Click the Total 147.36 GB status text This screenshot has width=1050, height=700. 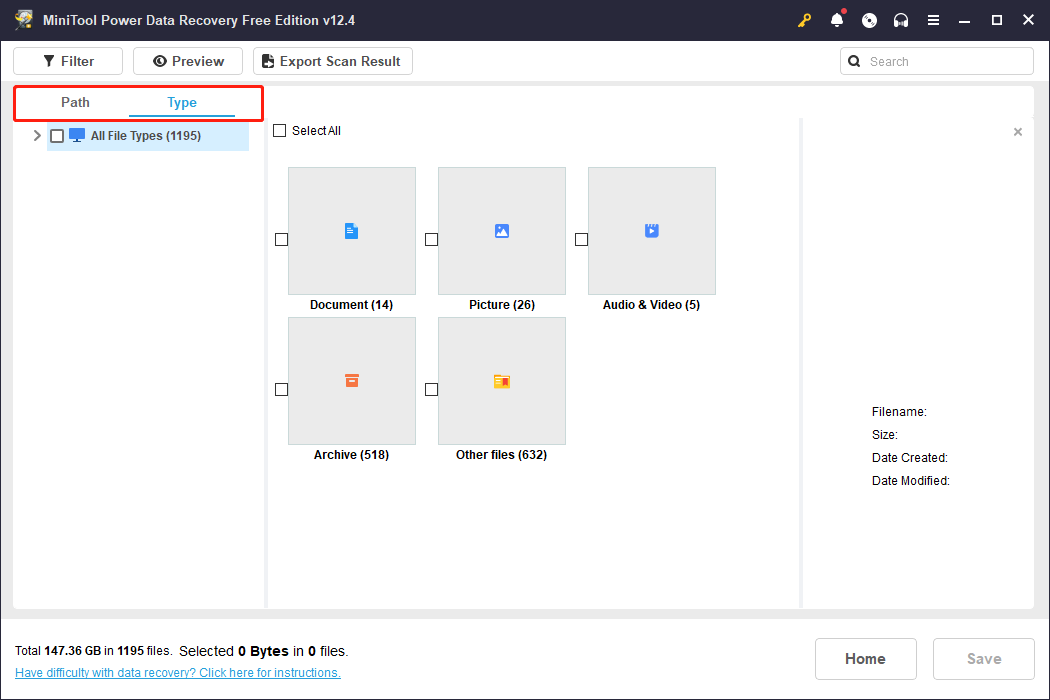[93, 650]
